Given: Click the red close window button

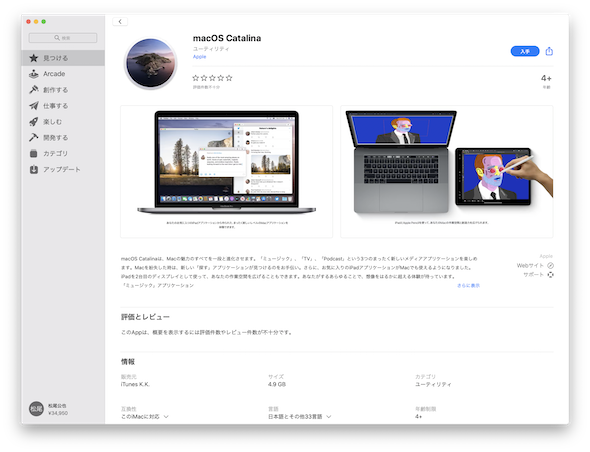Looking at the screenshot, I should click(29, 21).
